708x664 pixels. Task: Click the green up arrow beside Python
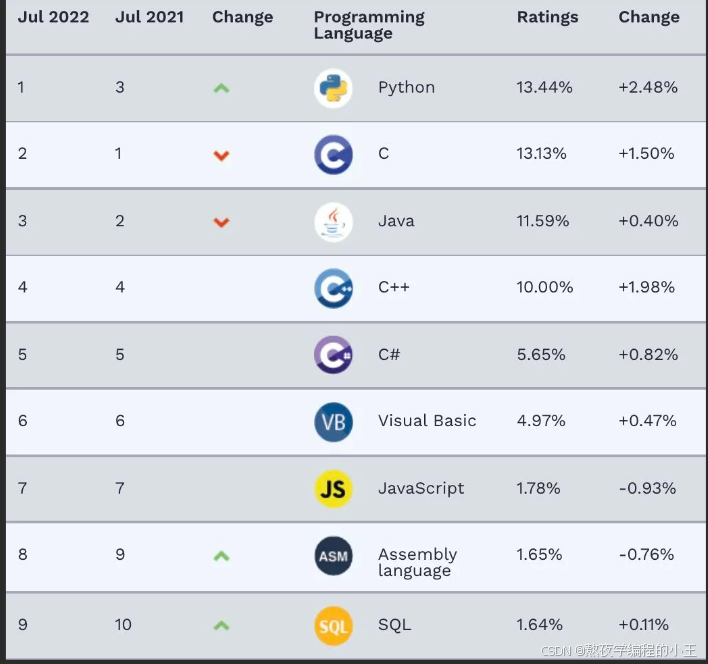[221, 88]
